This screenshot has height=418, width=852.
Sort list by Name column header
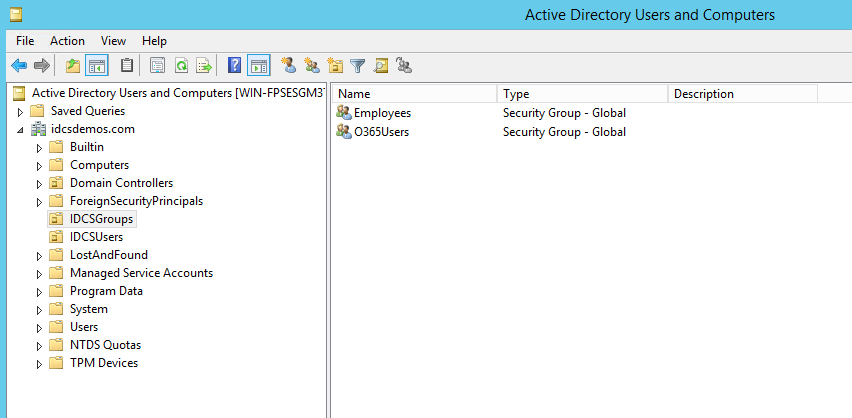413,94
